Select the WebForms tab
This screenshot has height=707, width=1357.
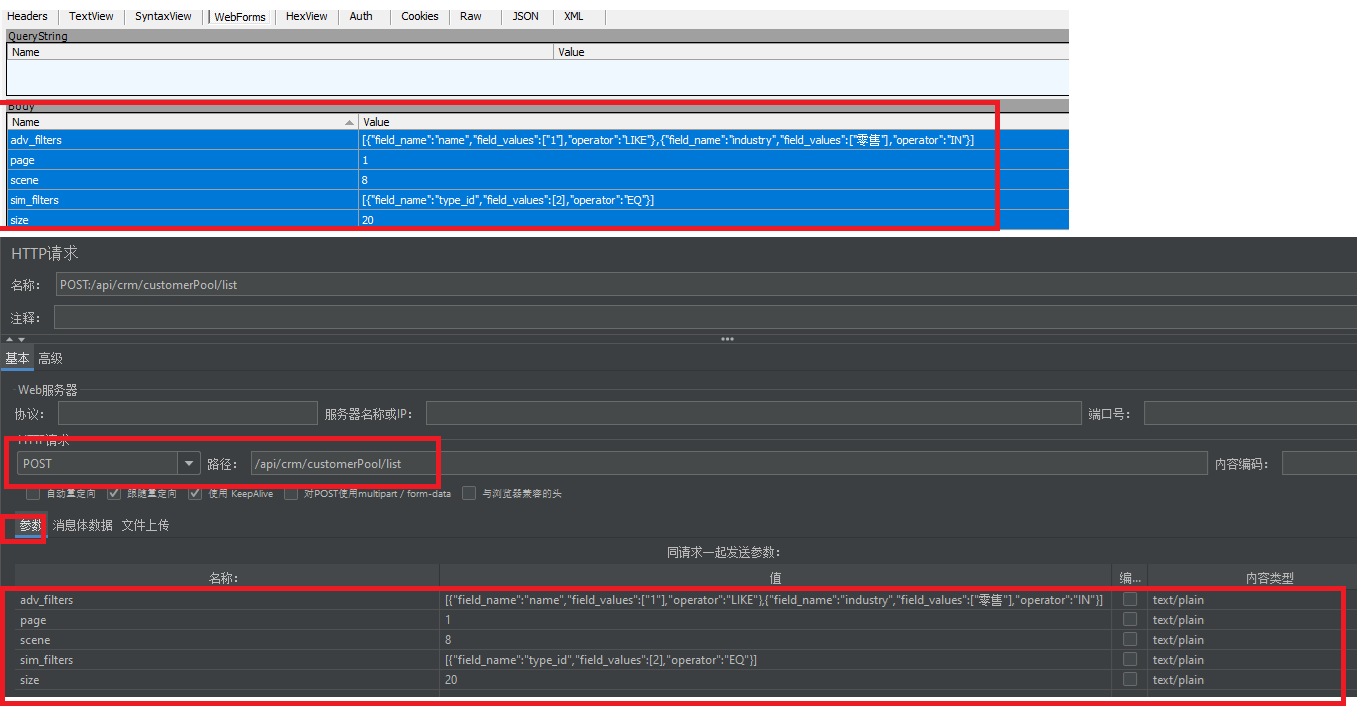[x=241, y=16]
